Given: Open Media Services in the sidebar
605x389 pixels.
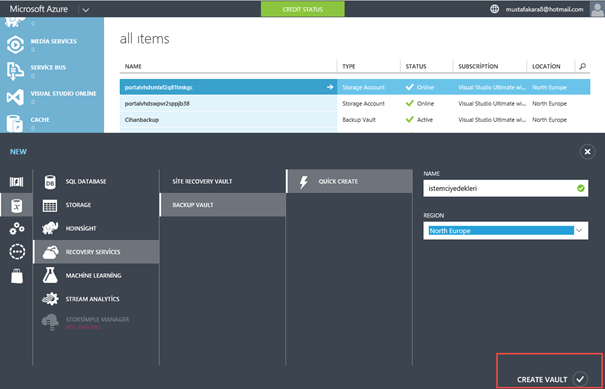Looking at the screenshot, I should click(x=52, y=45).
